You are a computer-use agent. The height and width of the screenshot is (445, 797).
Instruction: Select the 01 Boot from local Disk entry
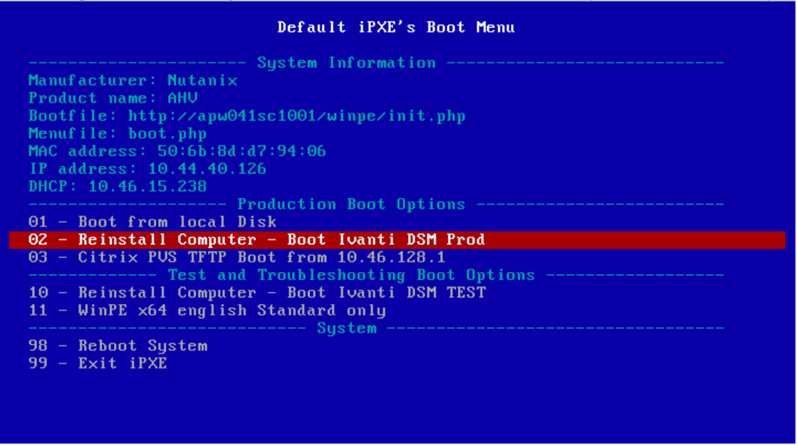coord(152,222)
